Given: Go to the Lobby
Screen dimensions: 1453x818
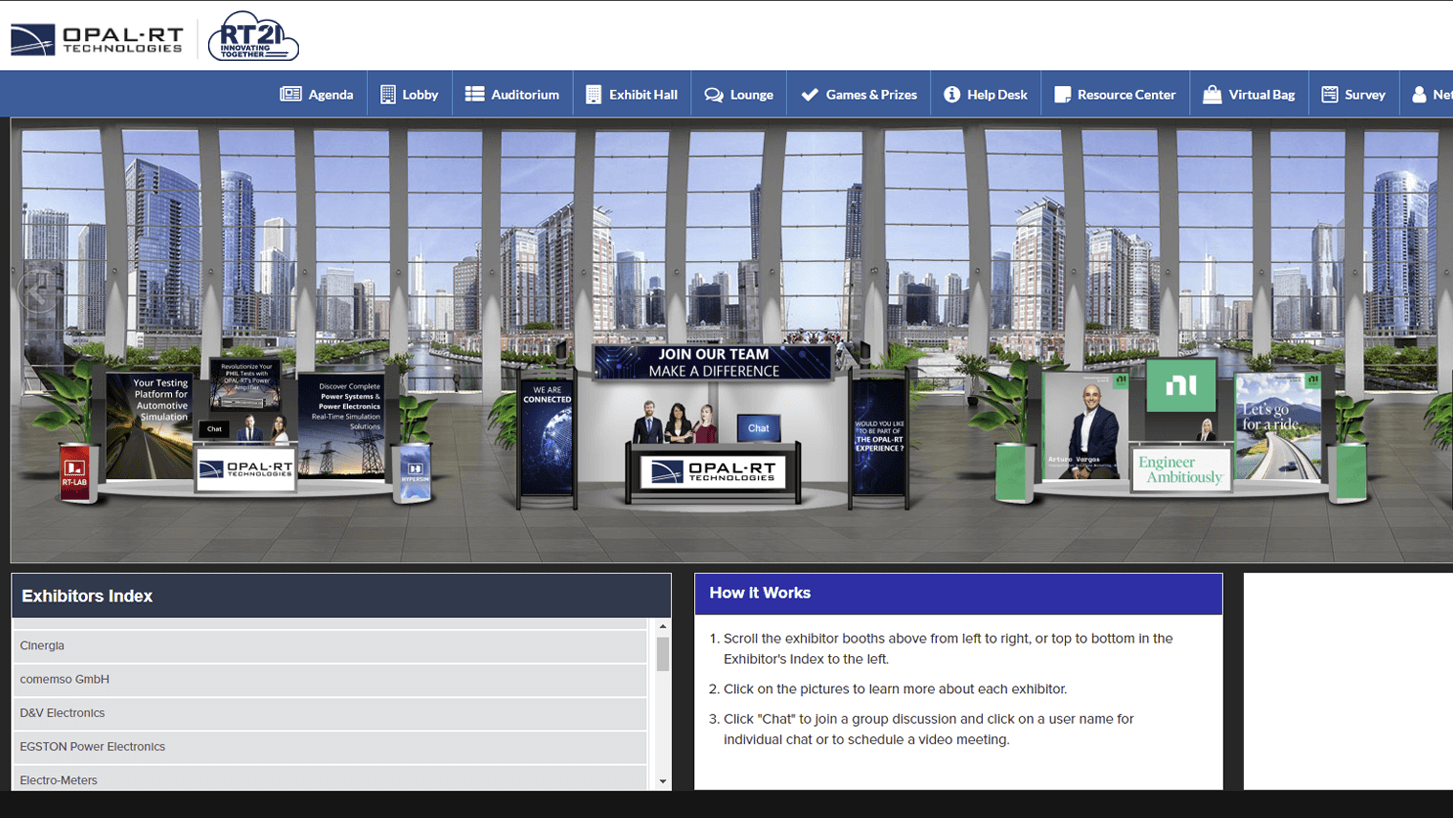Looking at the screenshot, I should click(410, 94).
